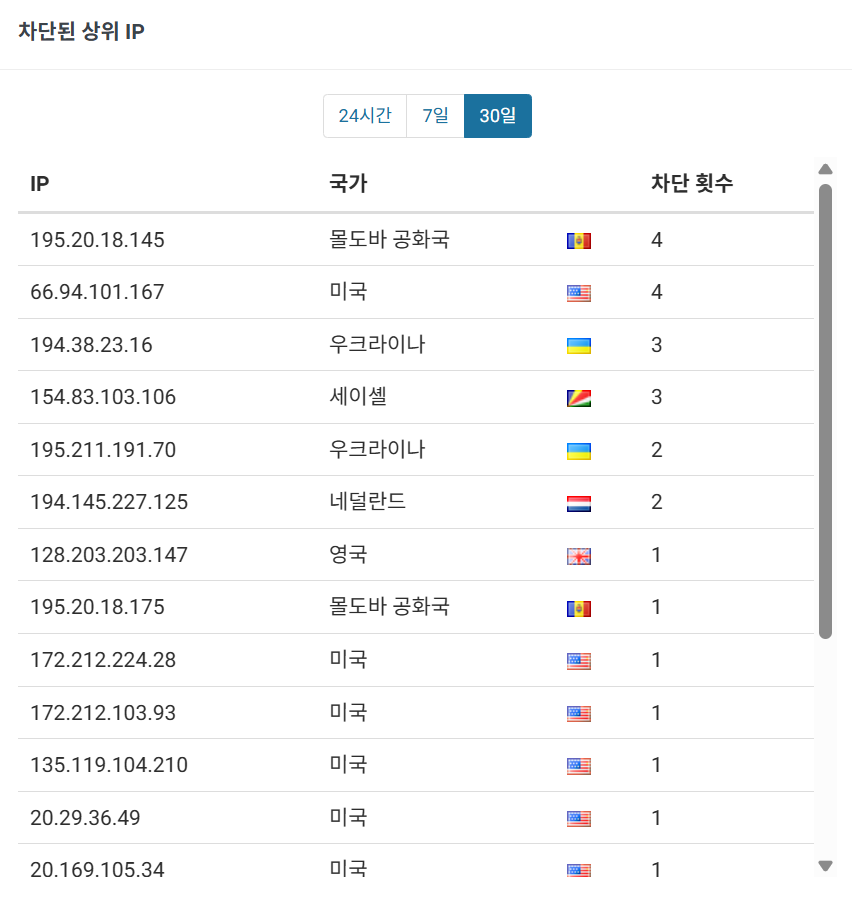Click the Ukraine flag for 194.38.23.16
The height and width of the screenshot is (901, 852).
(579, 346)
